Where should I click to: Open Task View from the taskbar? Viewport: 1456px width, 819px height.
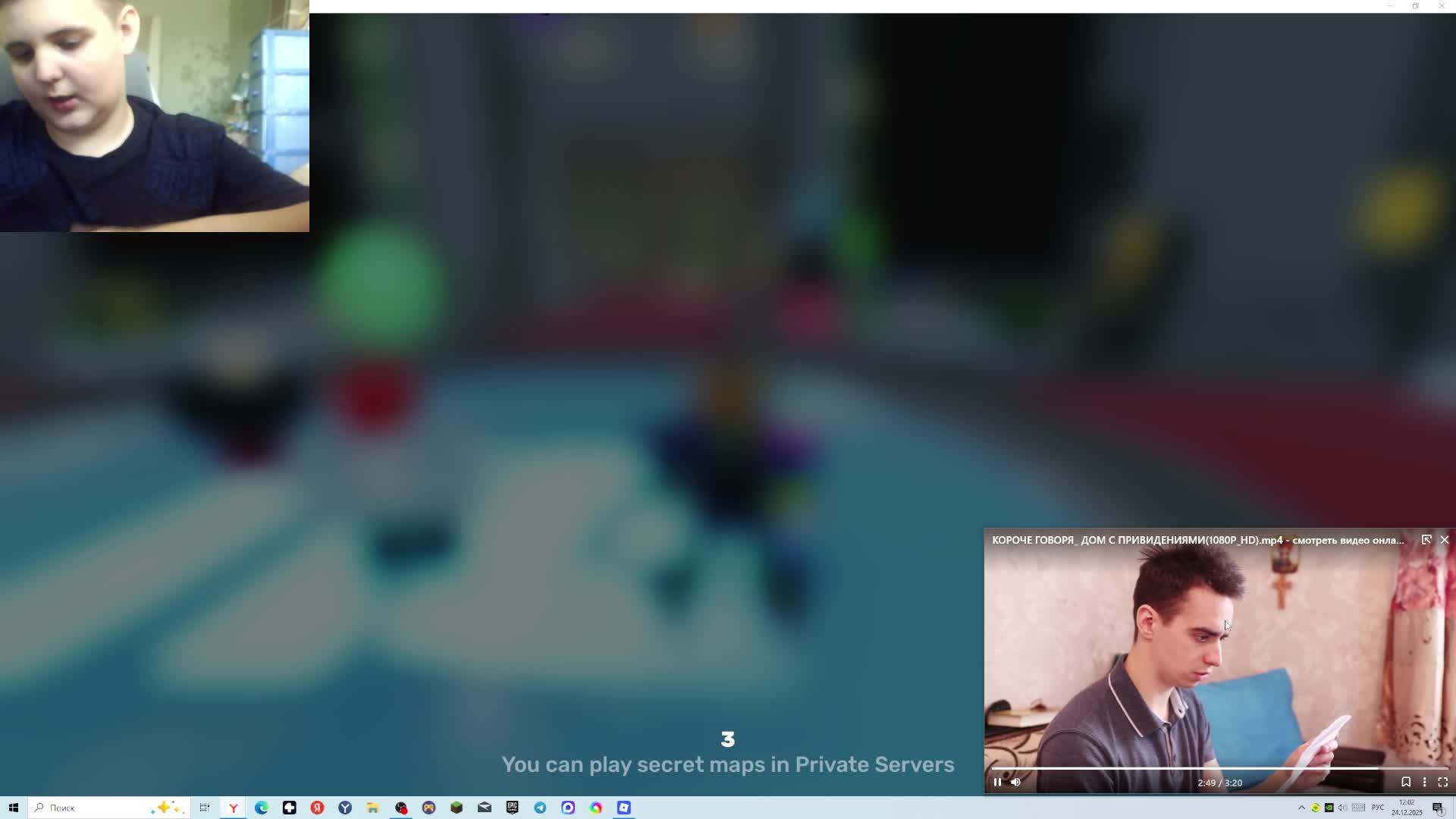coord(205,808)
